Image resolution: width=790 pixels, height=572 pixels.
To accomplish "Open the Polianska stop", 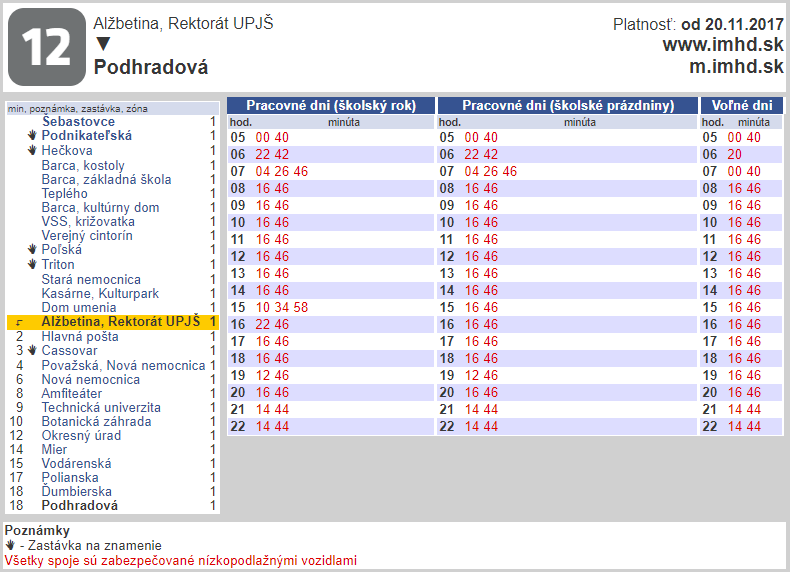I will (70, 478).
